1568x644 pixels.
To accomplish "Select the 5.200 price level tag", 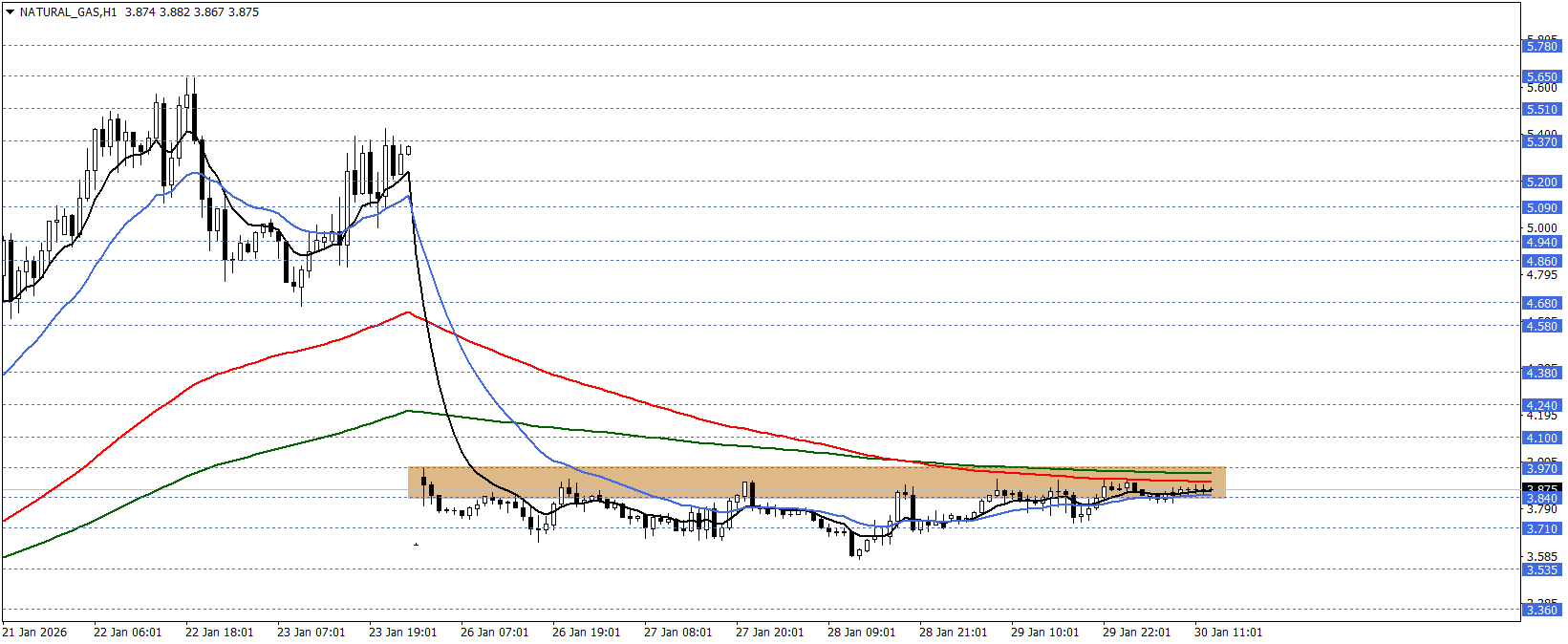I will pyautogui.click(x=1540, y=182).
